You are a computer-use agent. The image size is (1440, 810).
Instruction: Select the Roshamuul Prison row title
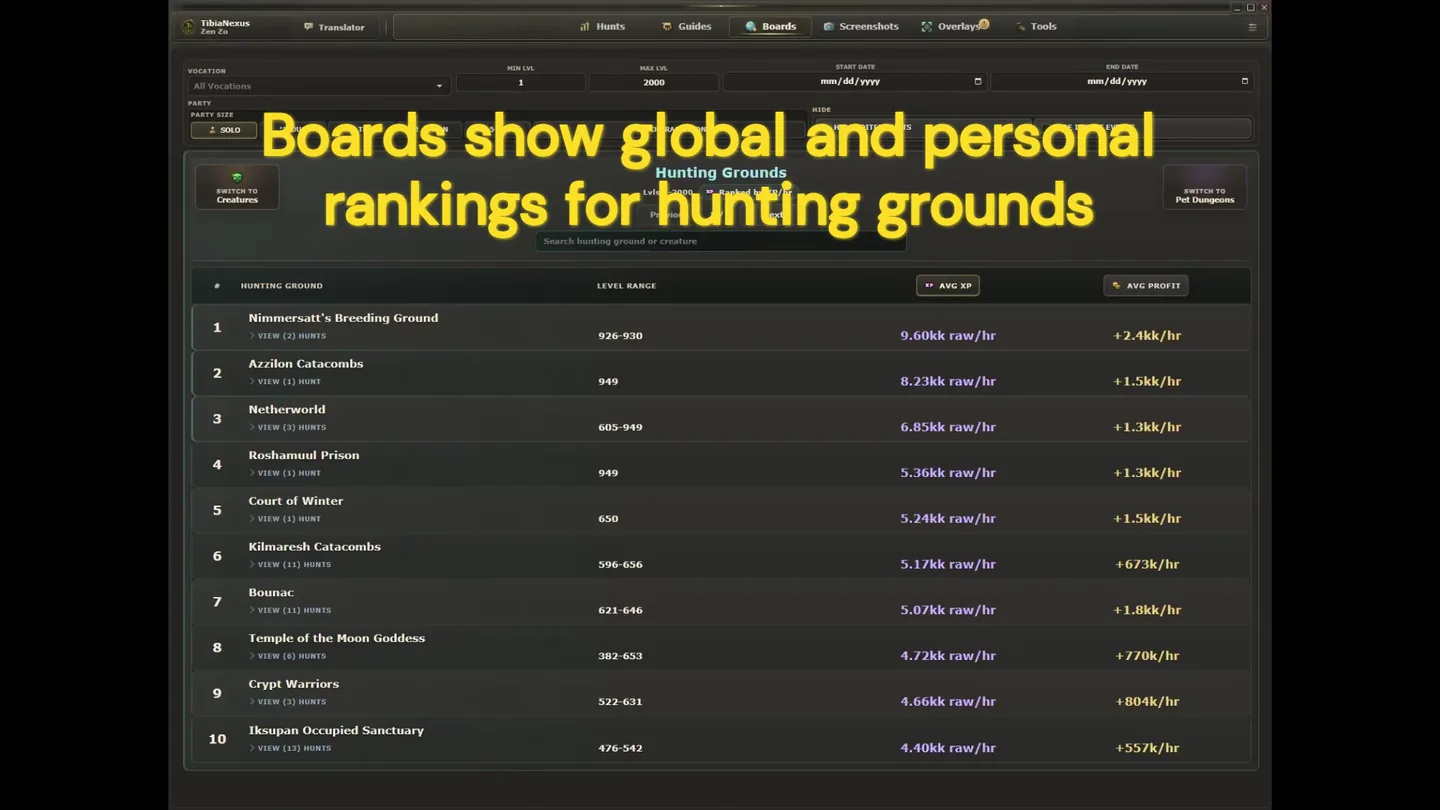tap(304, 455)
